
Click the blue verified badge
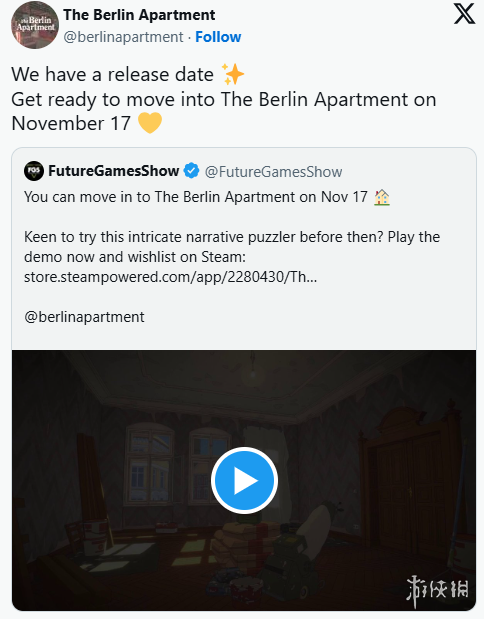point(192,171)
